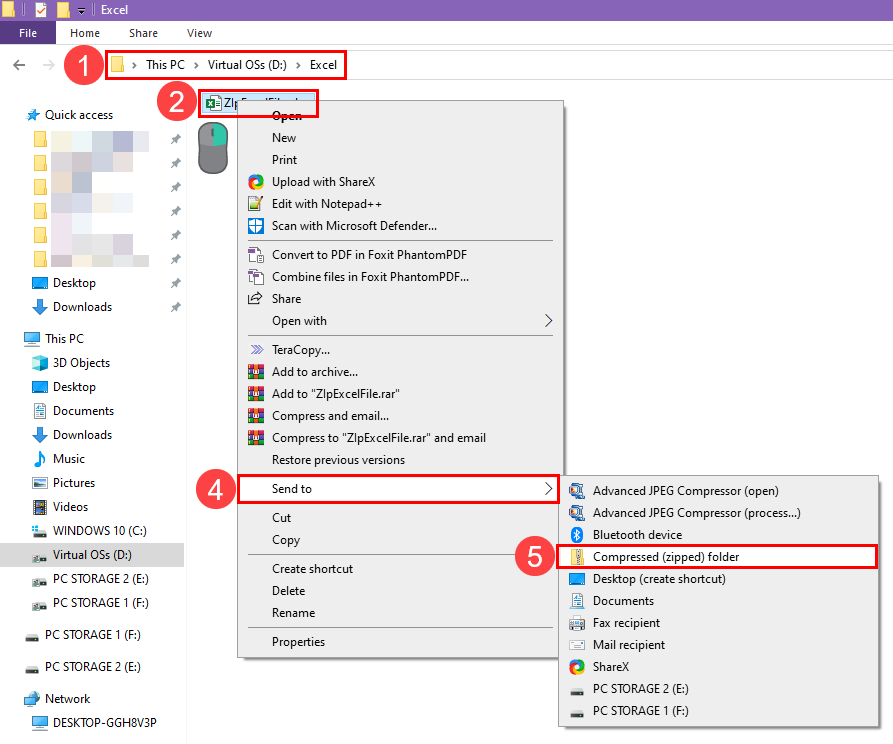The image size is (893, 744).
Task: Click the 3D Objects icon in sidebar
Action: point(40,363)
